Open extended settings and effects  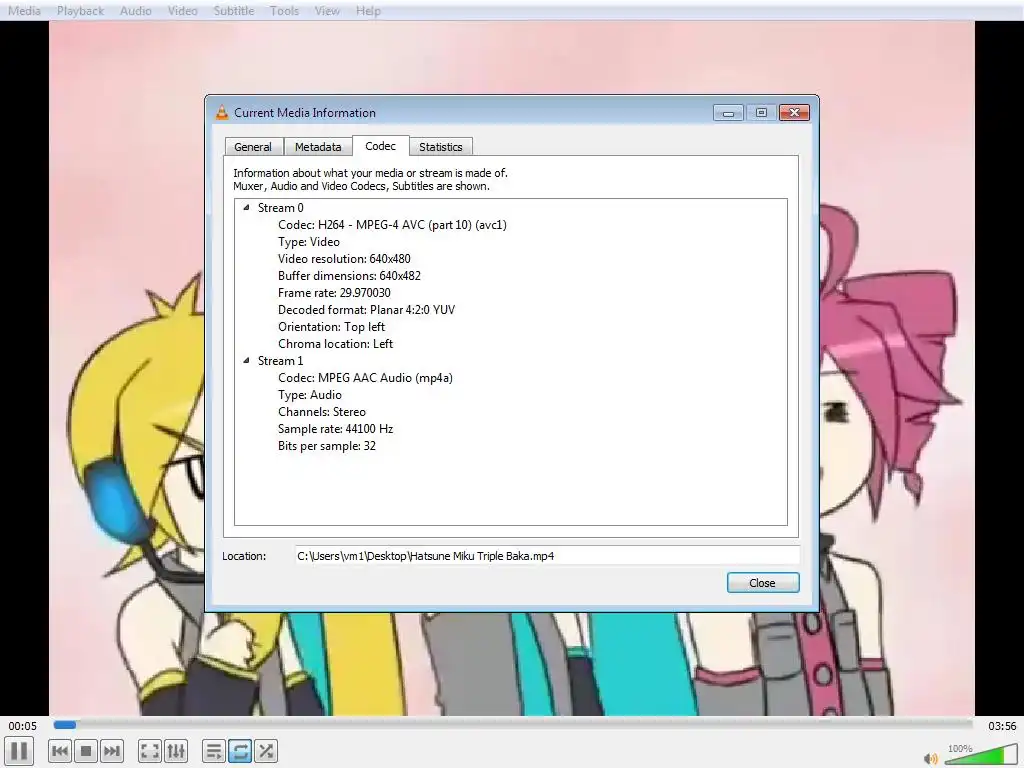[176, 751]
